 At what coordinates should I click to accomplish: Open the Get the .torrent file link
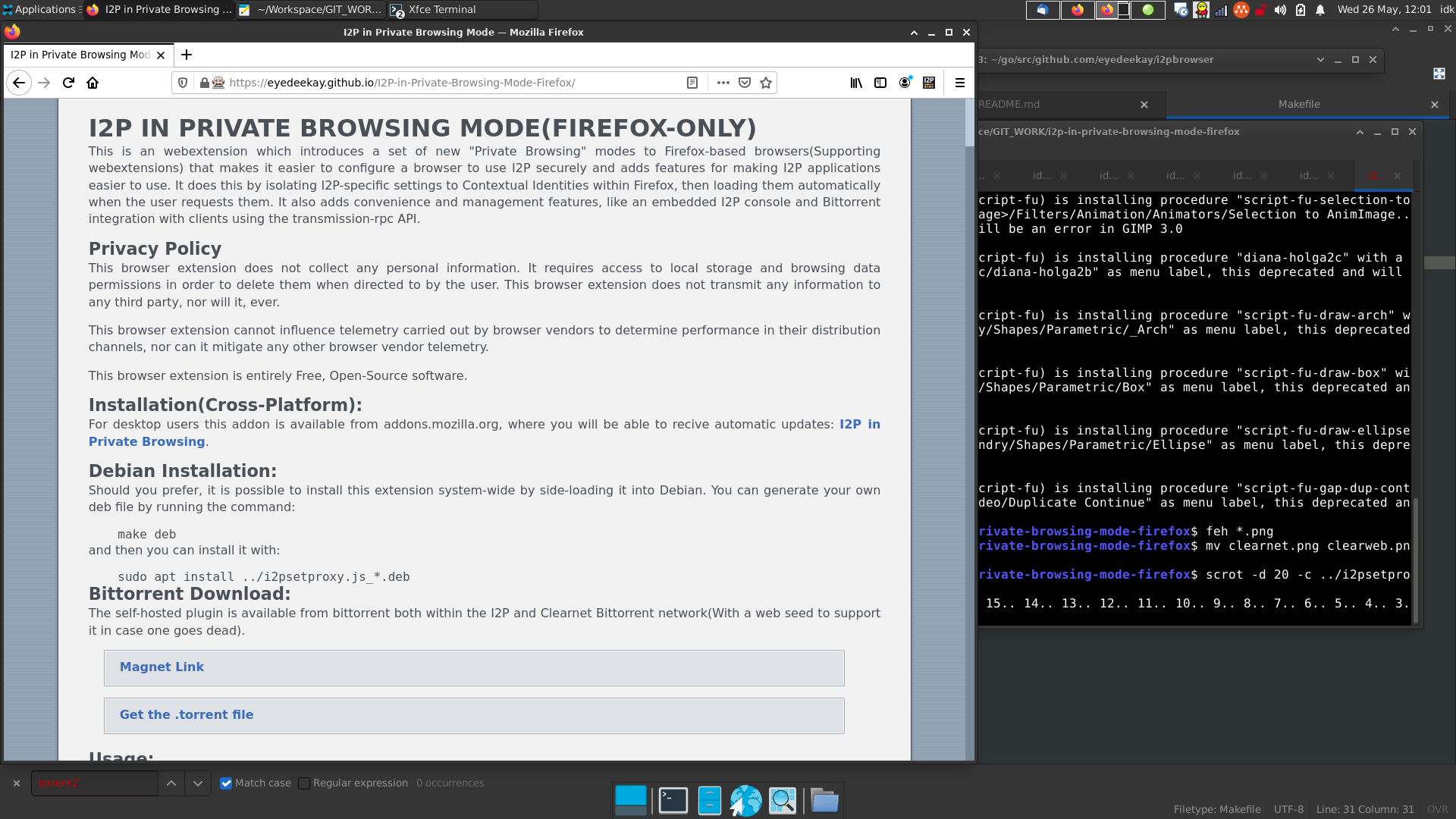point(187,715)
